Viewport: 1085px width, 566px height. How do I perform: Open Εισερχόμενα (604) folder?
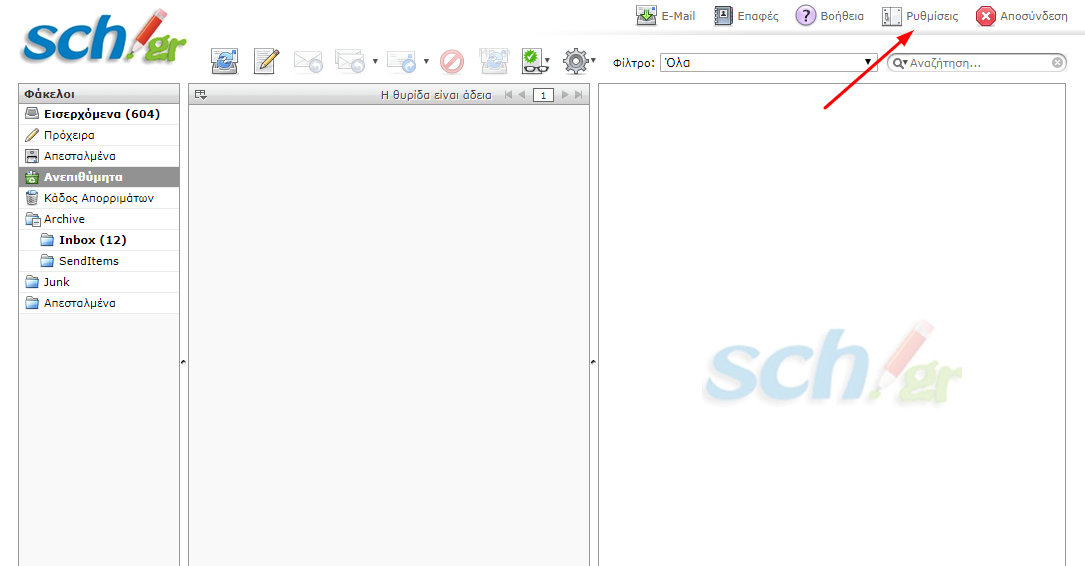click(x=99, y=114)
